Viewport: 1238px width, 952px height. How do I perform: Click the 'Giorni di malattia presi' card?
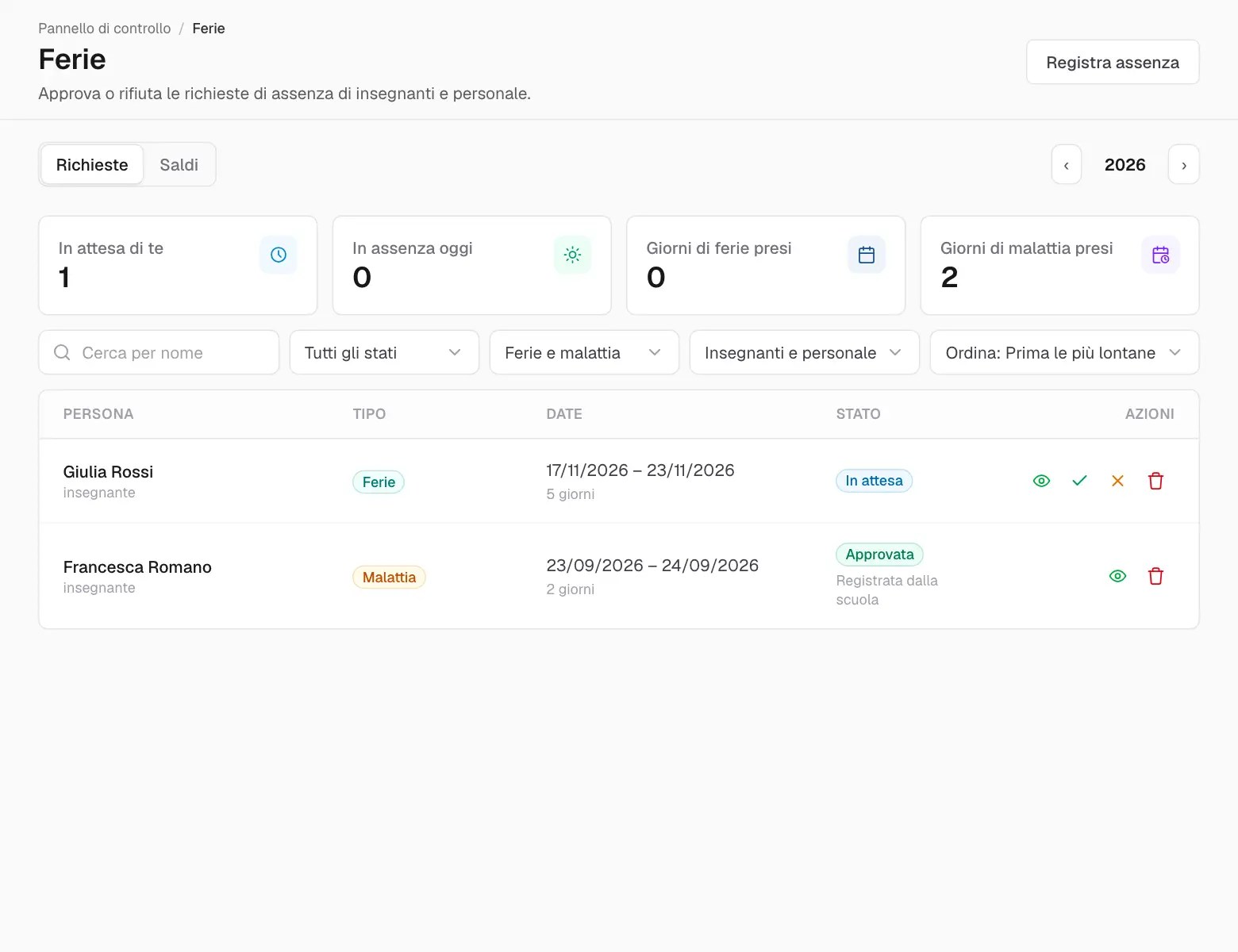1059,265
